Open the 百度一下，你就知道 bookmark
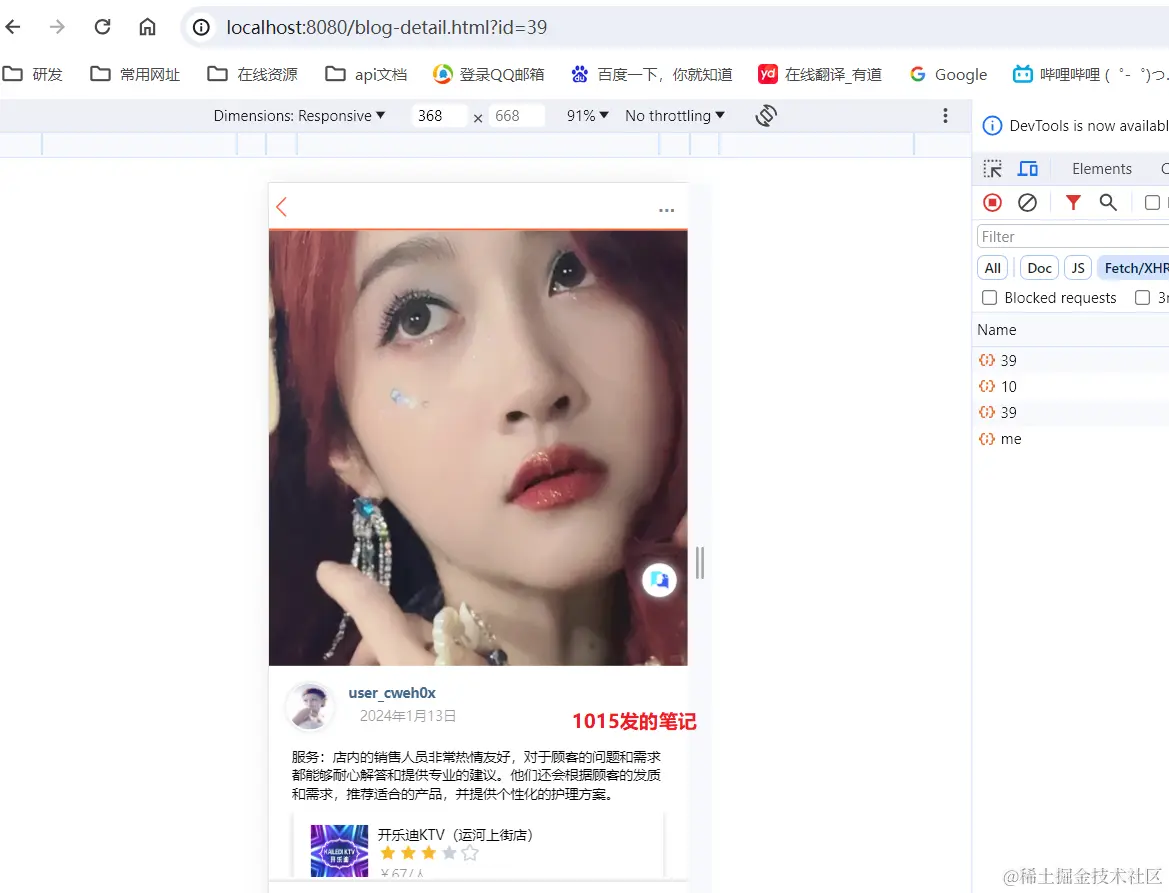1169x893 pixels. click(x=652, y=74)
